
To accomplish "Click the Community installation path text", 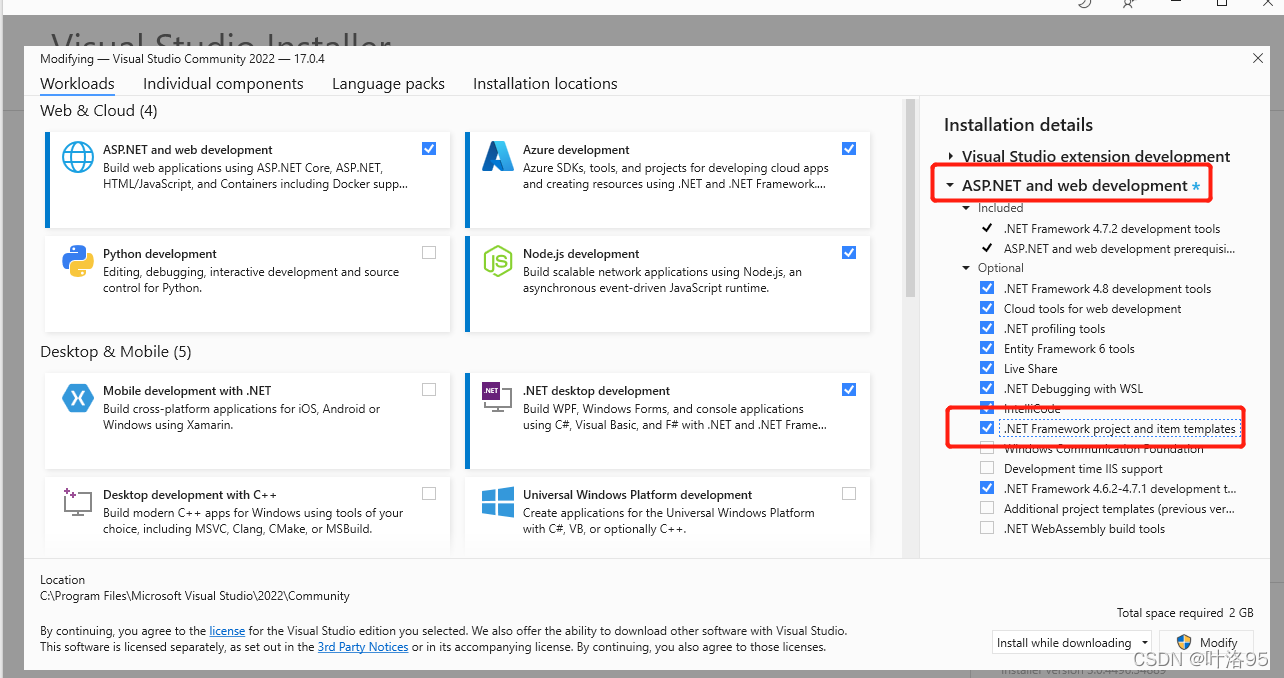I will click(x=195, y=596).
